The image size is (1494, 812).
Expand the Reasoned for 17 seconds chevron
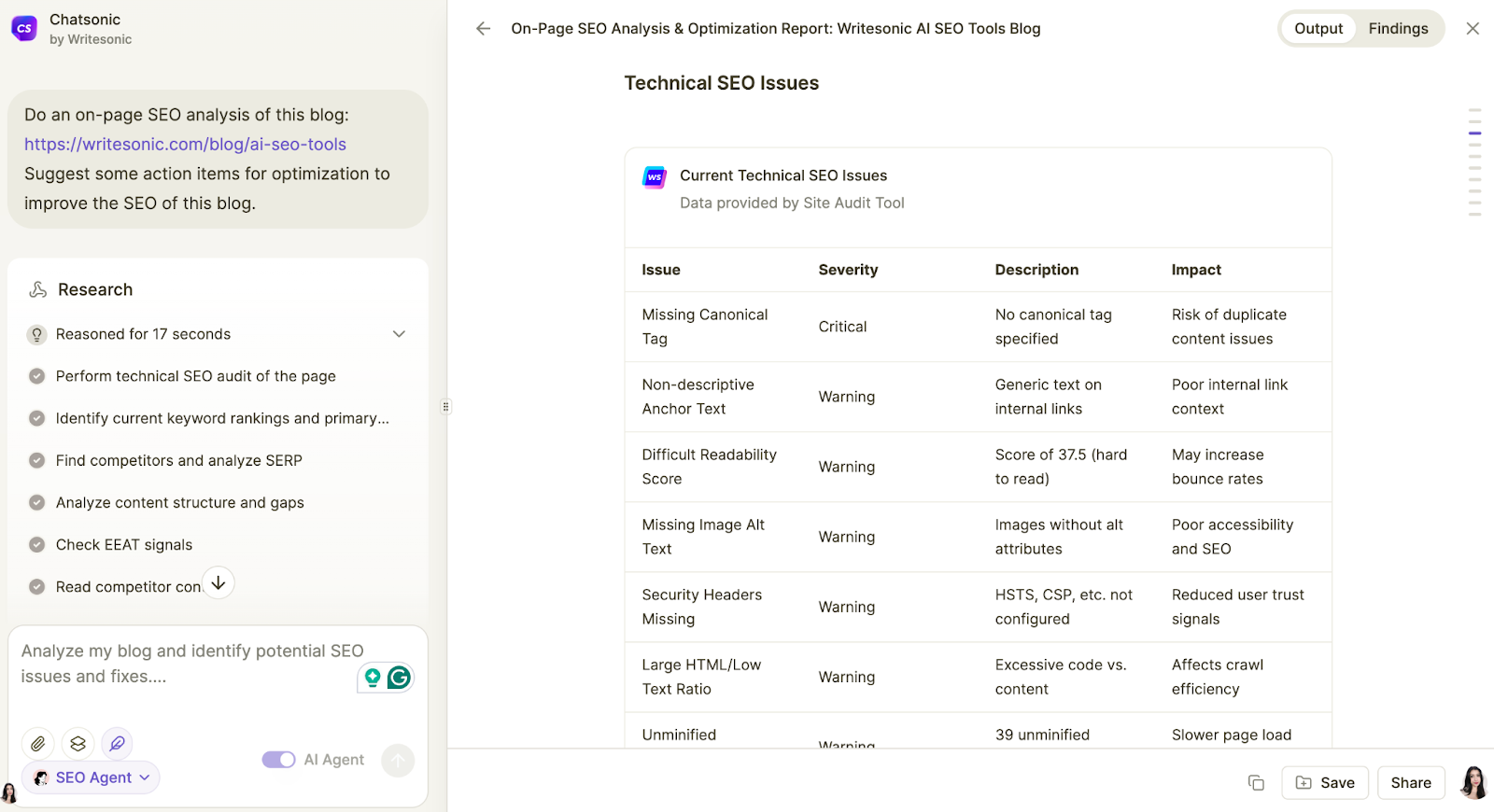point(399,334)
